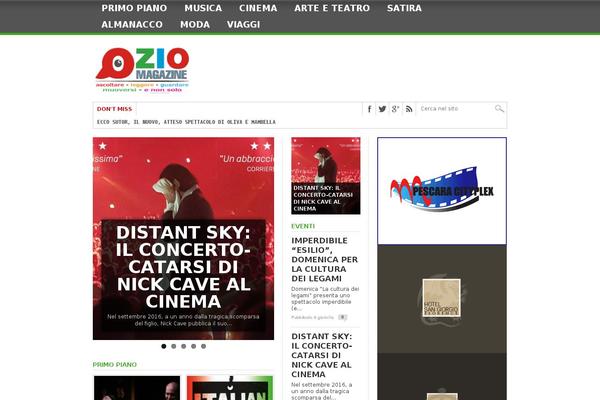Open the Arte e Teatro menu item
This screenshot has width=600, height=400.
click(x=332, y=8)
